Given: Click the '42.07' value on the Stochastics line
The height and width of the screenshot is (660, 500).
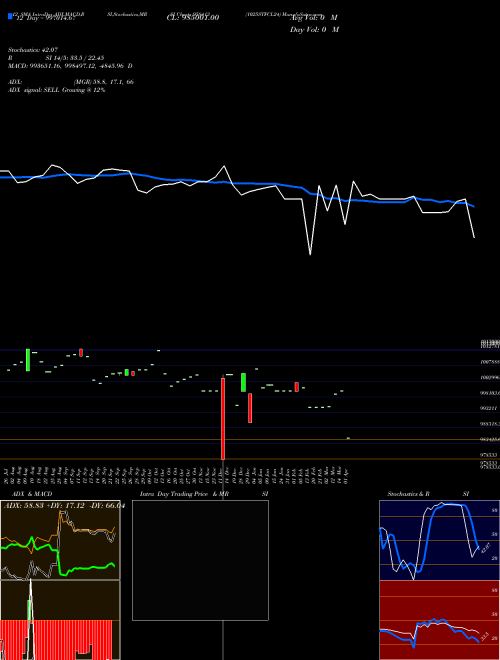Looking at the screenshot, I should click(x=485, y=548).
